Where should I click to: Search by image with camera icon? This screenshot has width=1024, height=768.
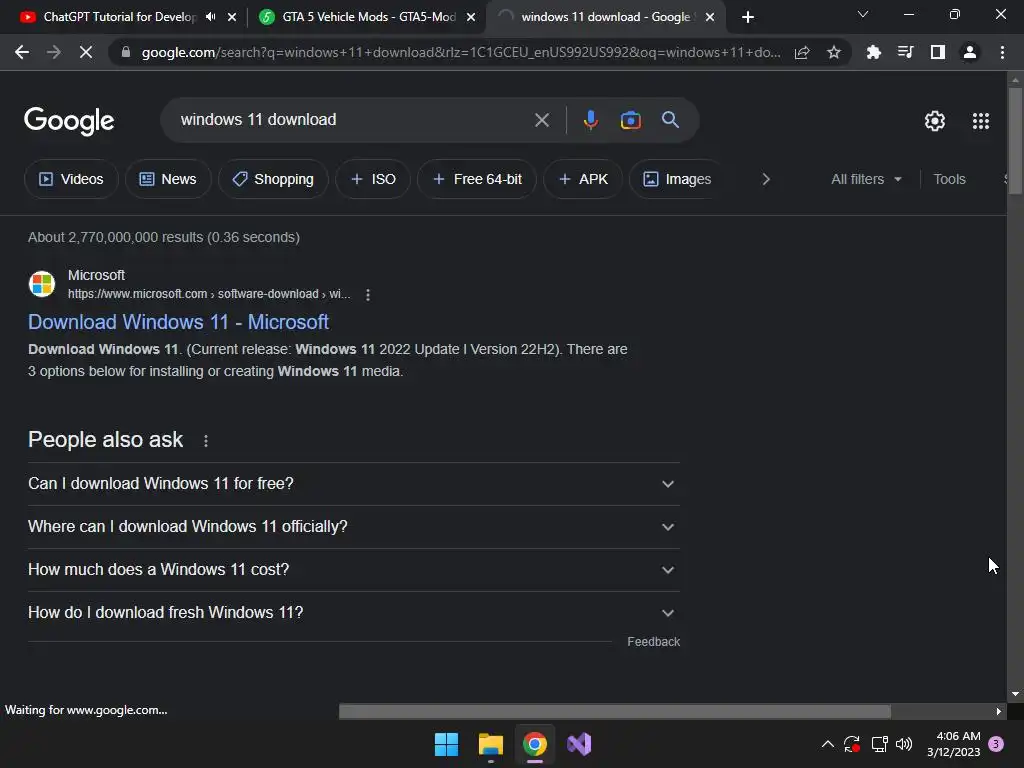click(x=630, y=120)
